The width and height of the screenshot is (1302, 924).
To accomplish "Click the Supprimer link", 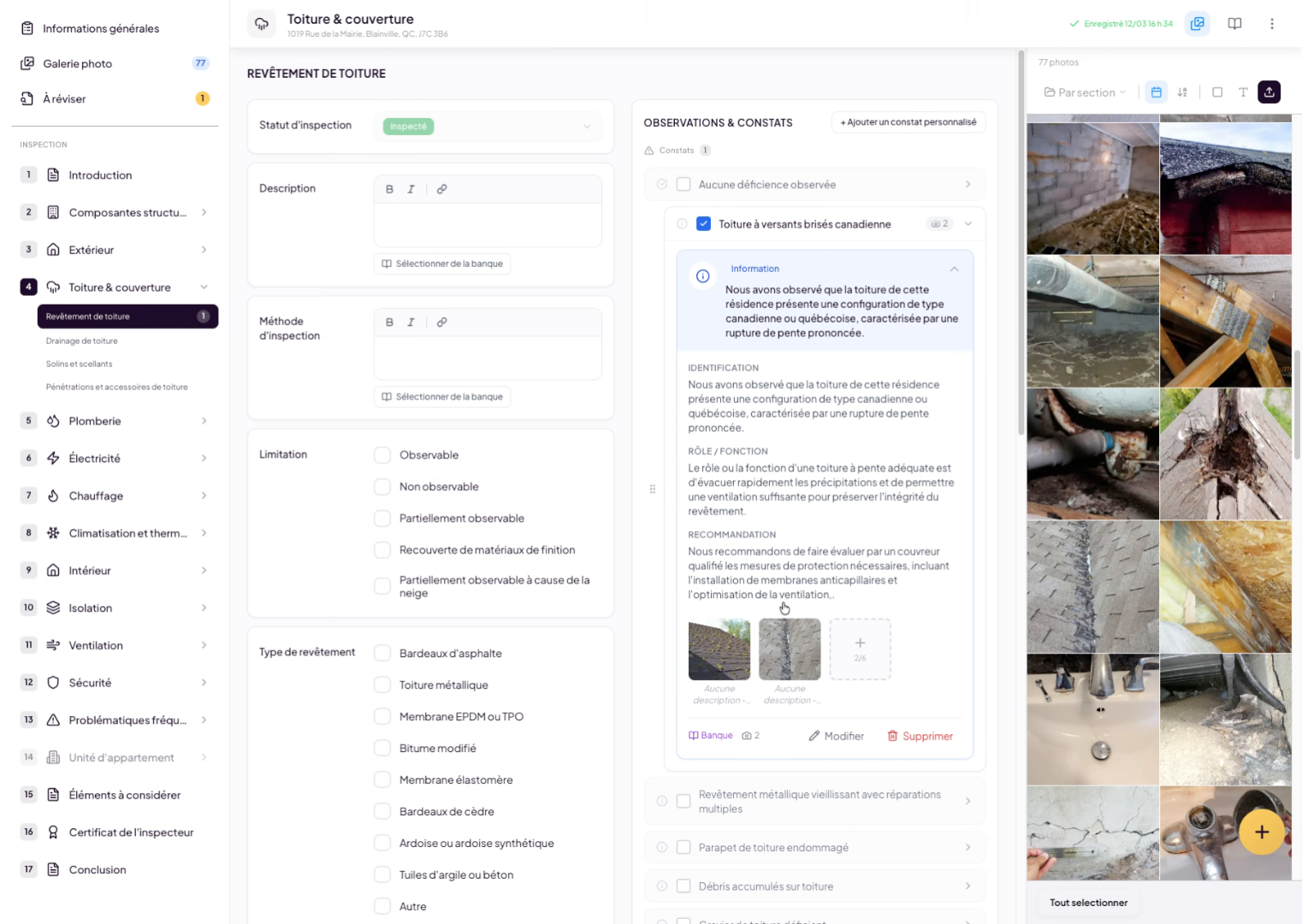I will tap(920, 736).
